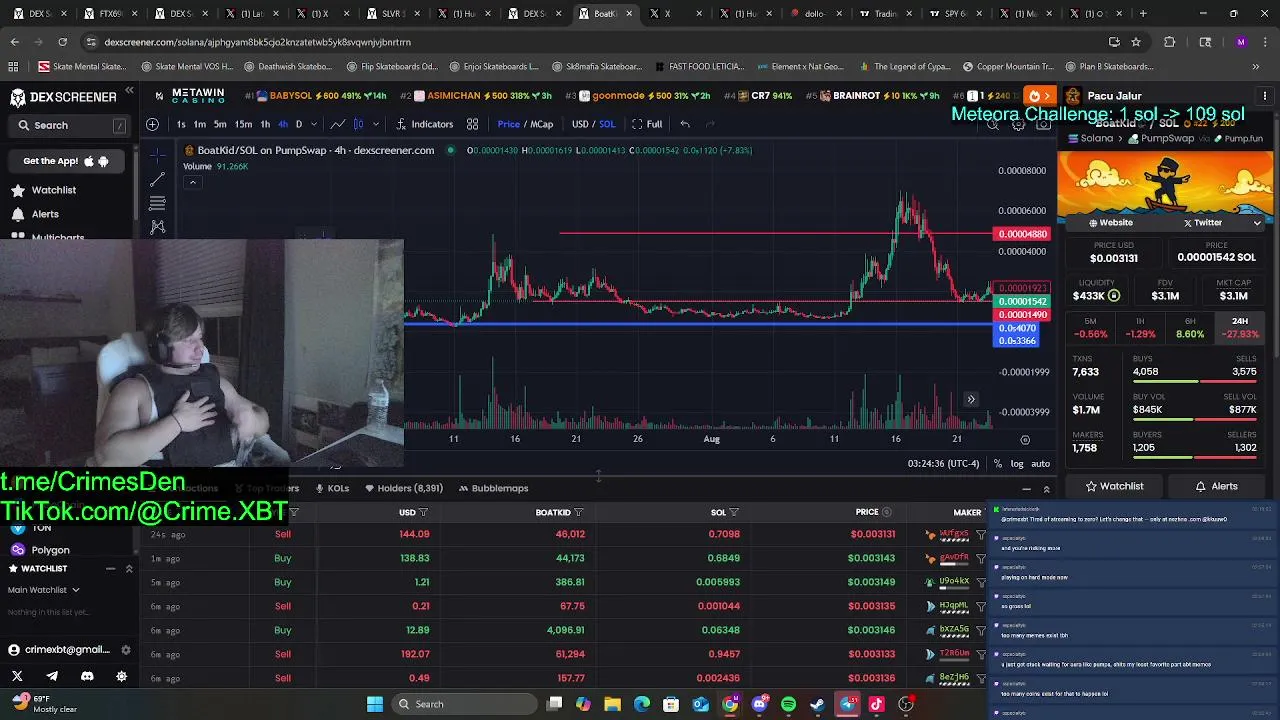Collapse the DEX Screener sidebar

coord(129,91)
